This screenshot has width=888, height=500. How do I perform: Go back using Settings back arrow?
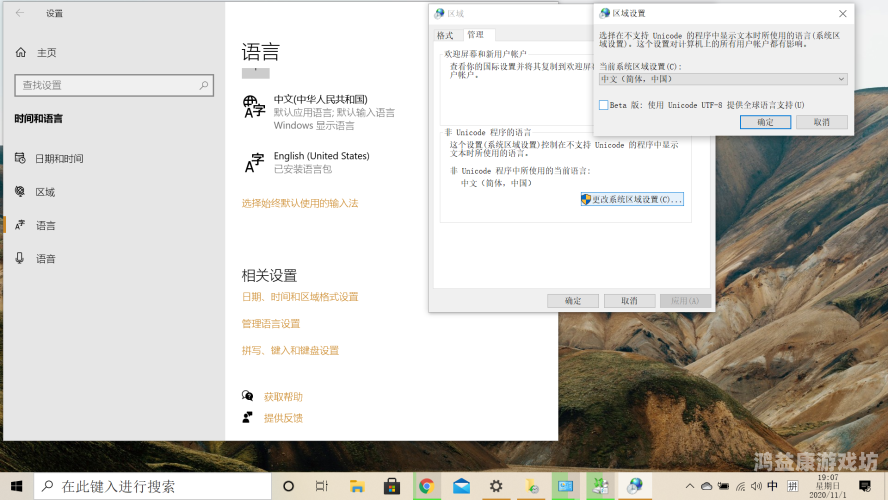[20, 13]
